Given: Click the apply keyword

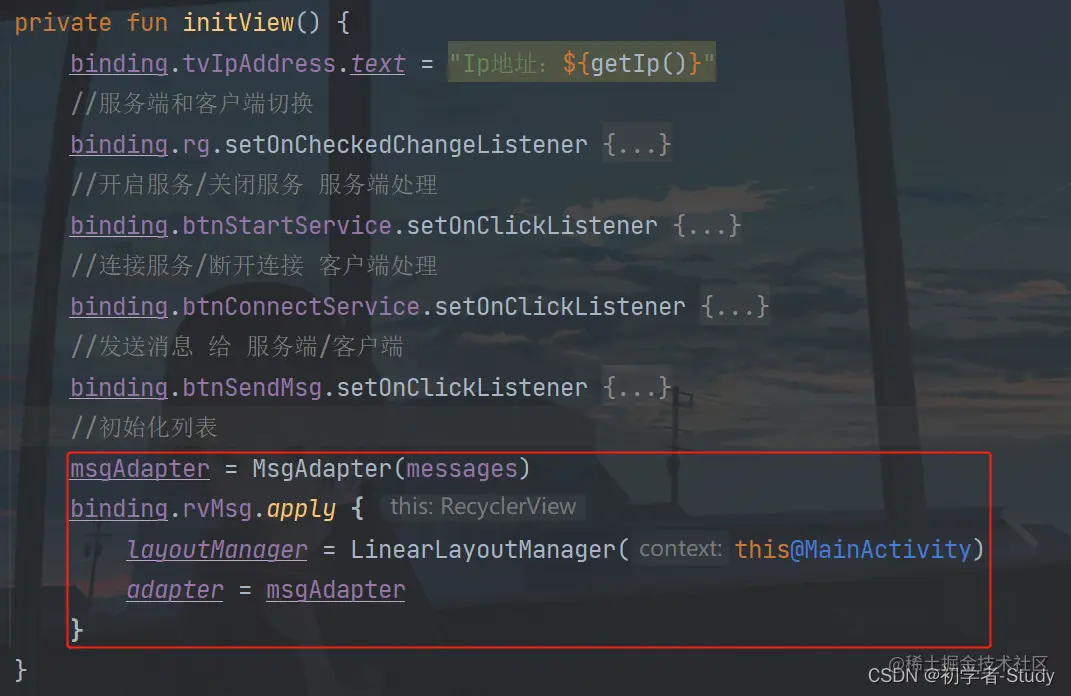Looking at the screenshot, I should (x=301, y=509).
